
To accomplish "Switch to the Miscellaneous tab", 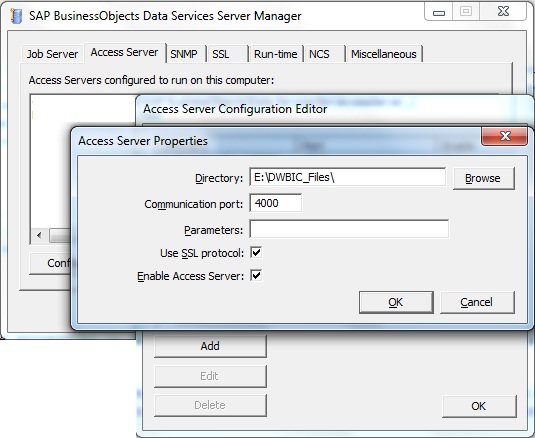I will pos(384,54).
